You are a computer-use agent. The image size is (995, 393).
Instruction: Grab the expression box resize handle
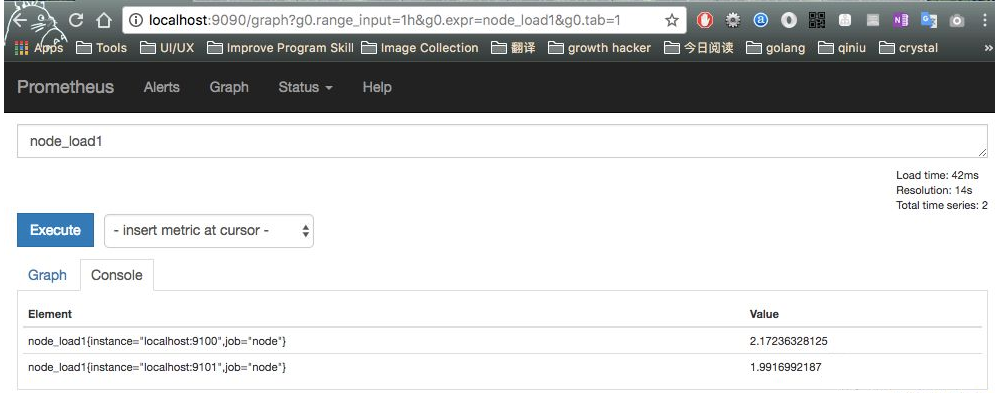983,152
